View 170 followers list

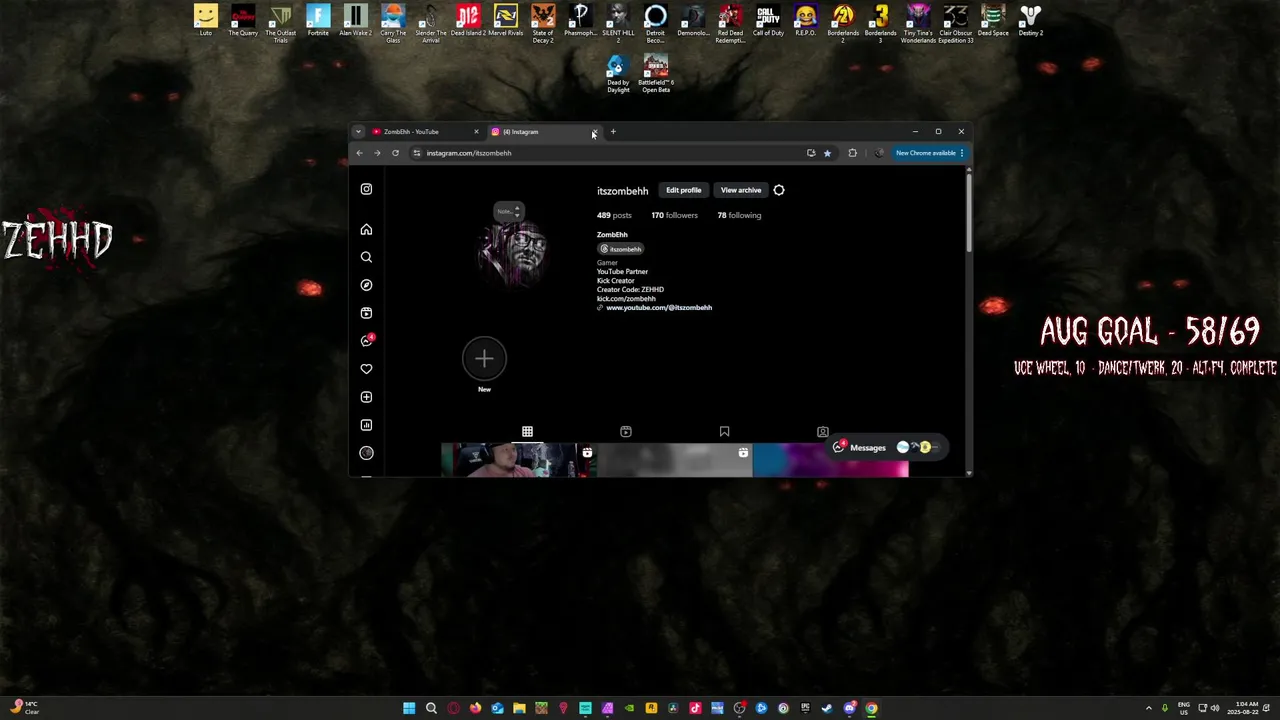674,215
